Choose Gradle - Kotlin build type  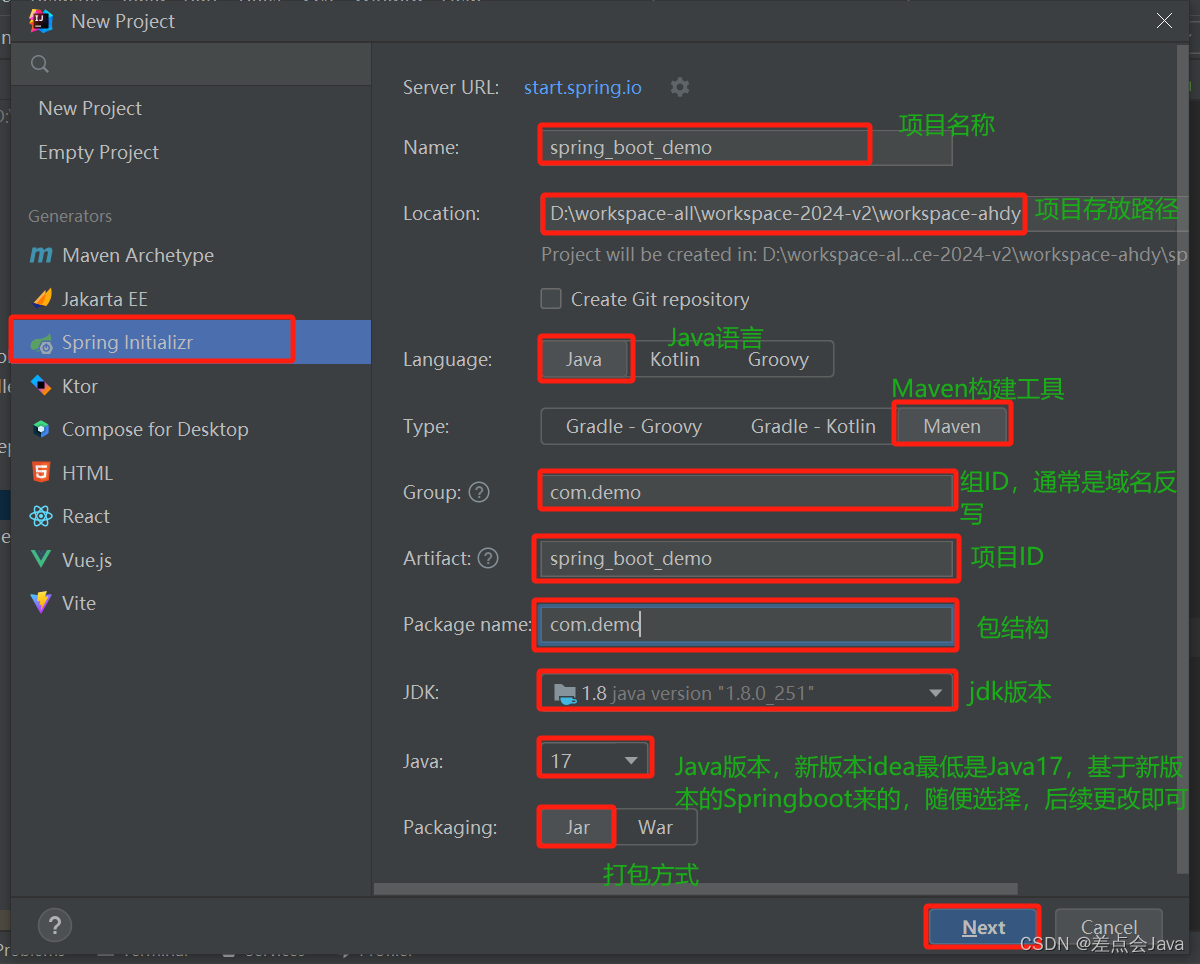813,426
